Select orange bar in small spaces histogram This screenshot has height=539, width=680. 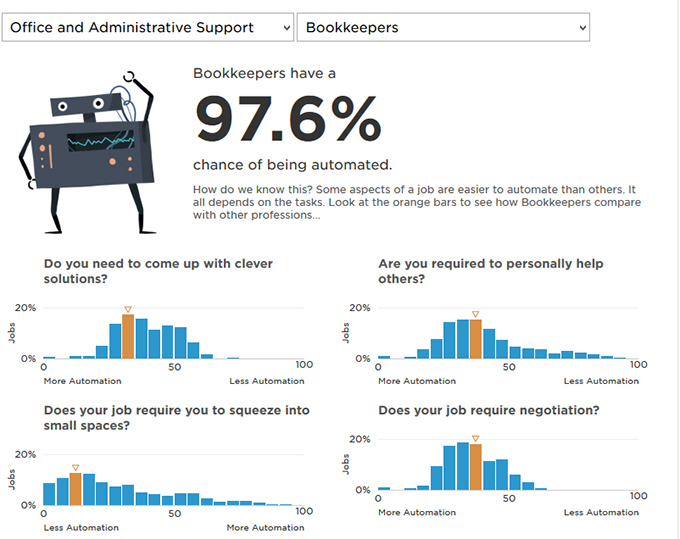point(75,489)
